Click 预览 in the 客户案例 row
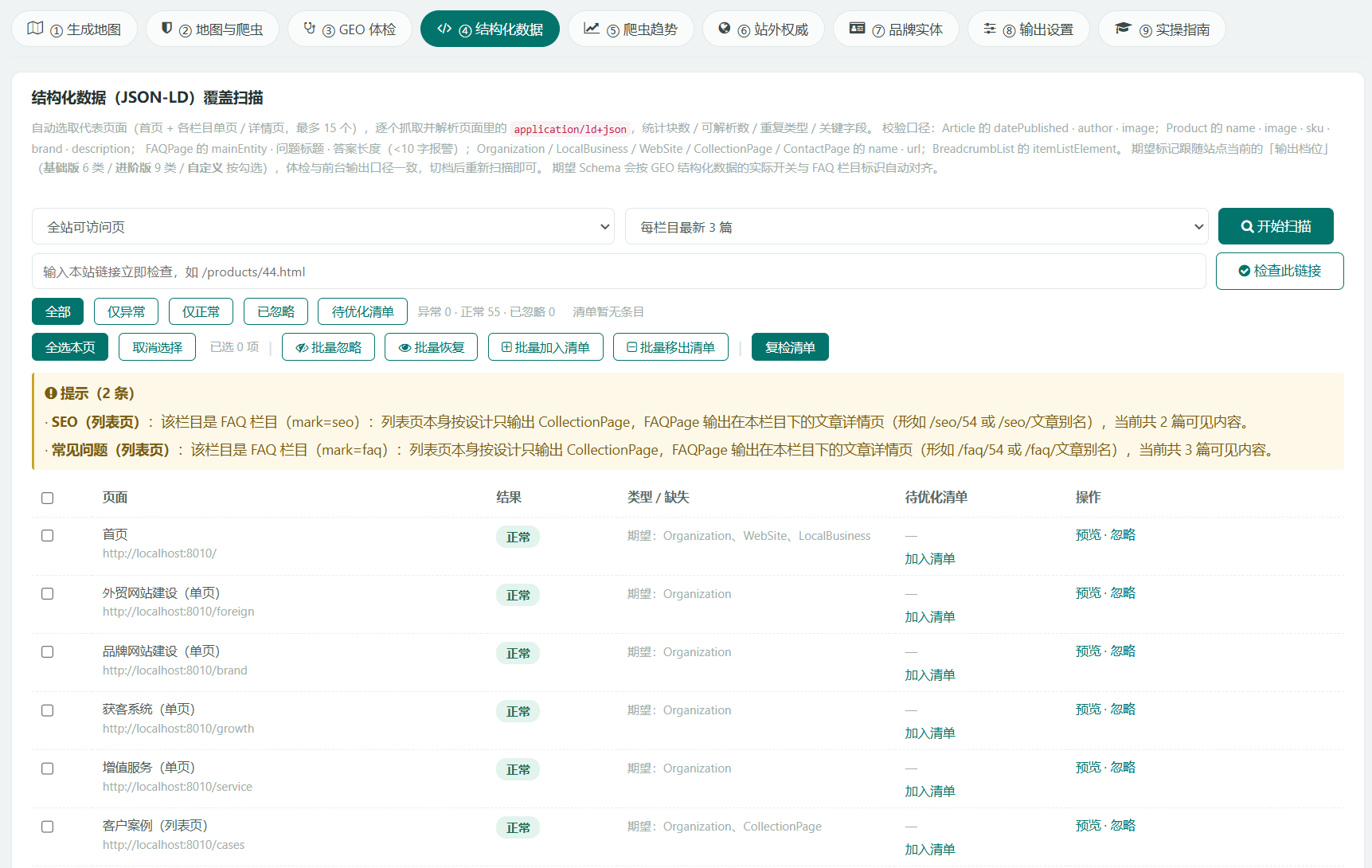 point(1088,825)
